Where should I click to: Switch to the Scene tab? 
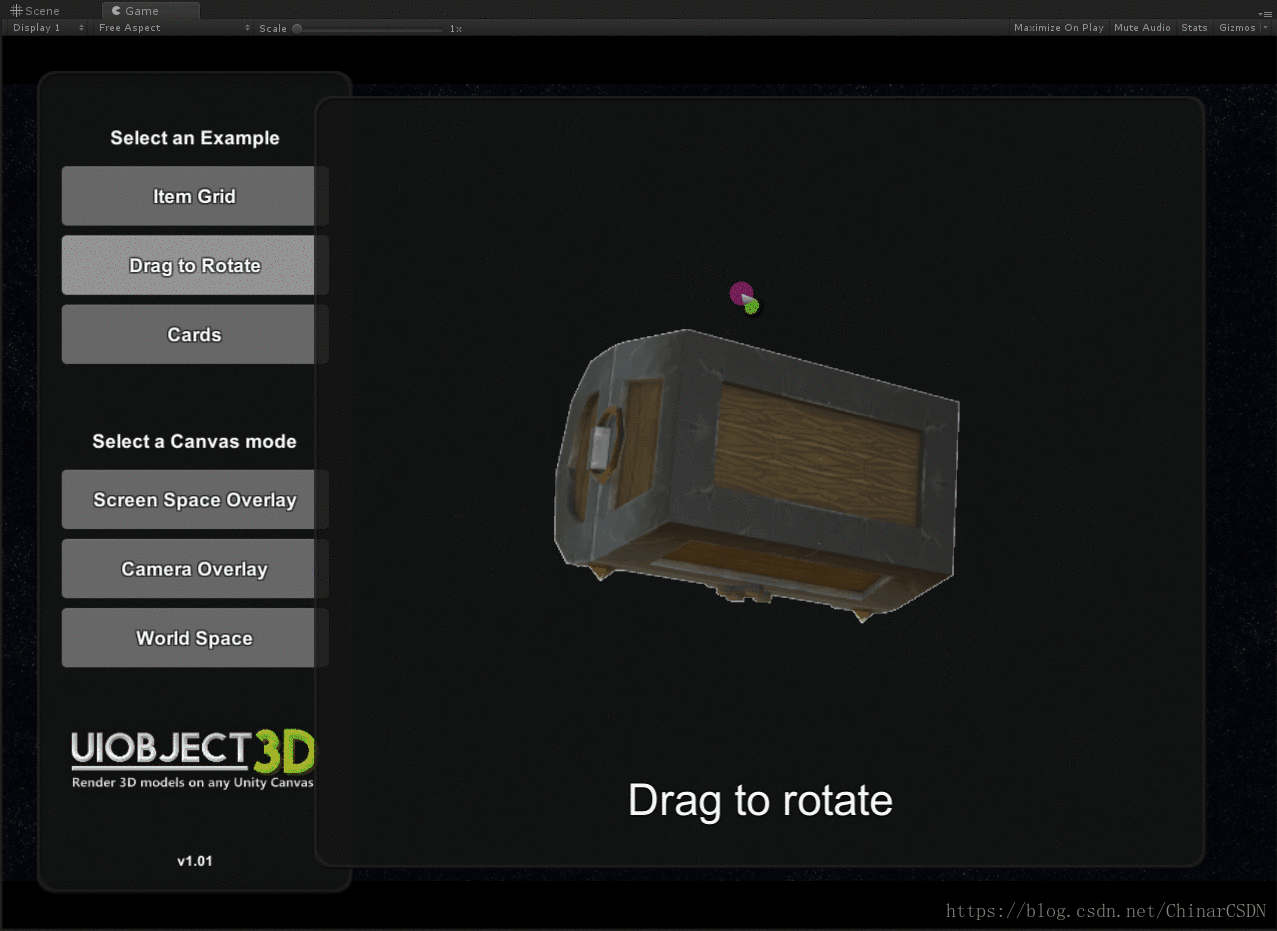[36, 11]
